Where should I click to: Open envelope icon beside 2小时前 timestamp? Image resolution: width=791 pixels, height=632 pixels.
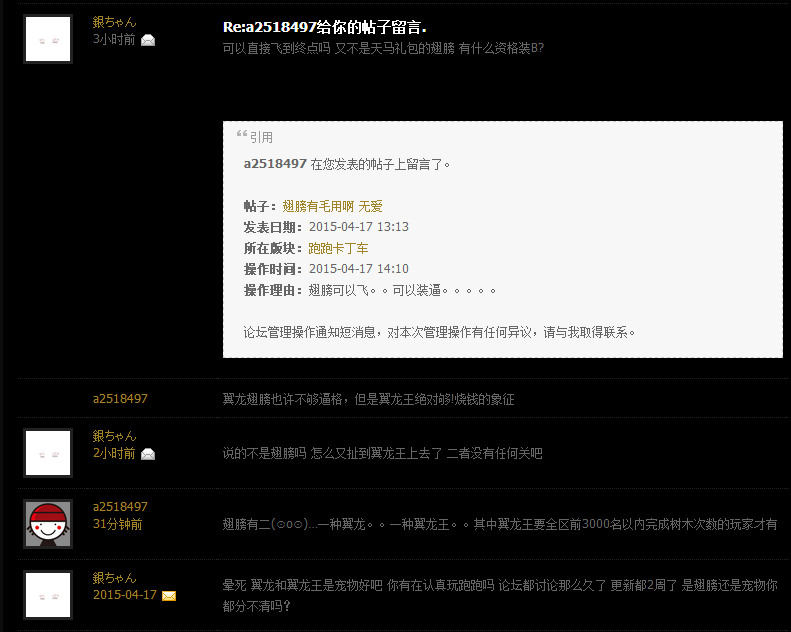click(148, 454)
